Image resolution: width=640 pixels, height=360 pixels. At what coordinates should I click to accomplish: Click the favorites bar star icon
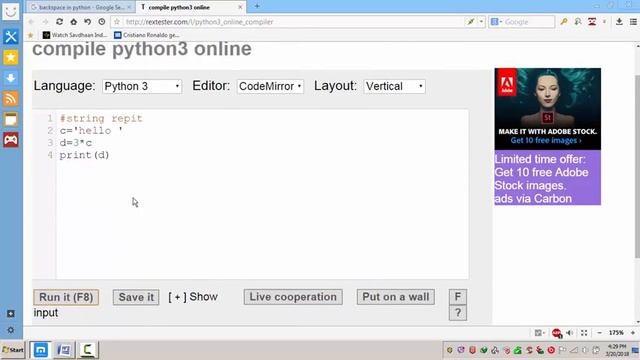click(x=30, y=36)
